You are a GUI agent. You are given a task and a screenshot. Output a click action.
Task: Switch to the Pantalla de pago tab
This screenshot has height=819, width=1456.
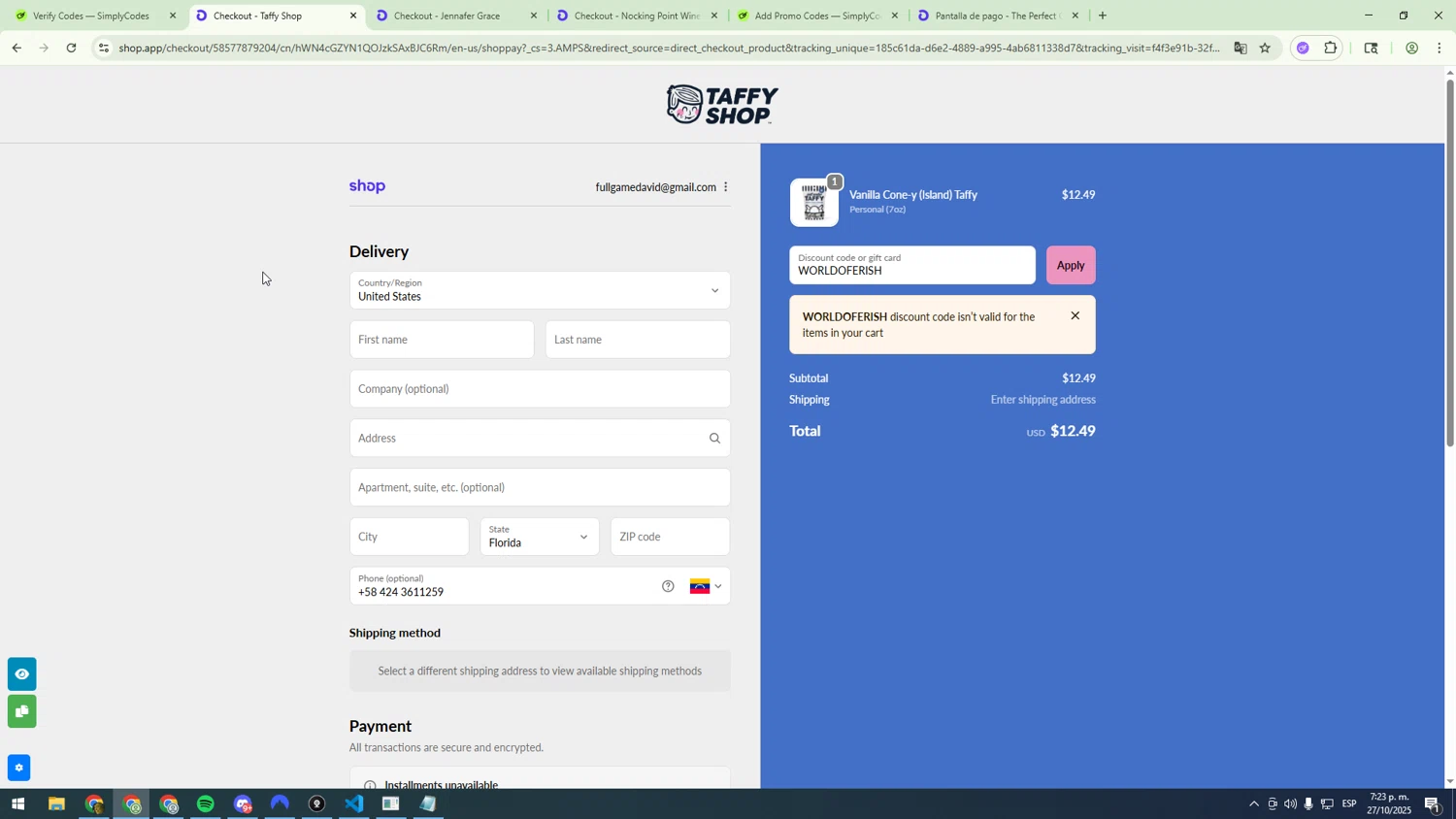click(x=998, y=16)
